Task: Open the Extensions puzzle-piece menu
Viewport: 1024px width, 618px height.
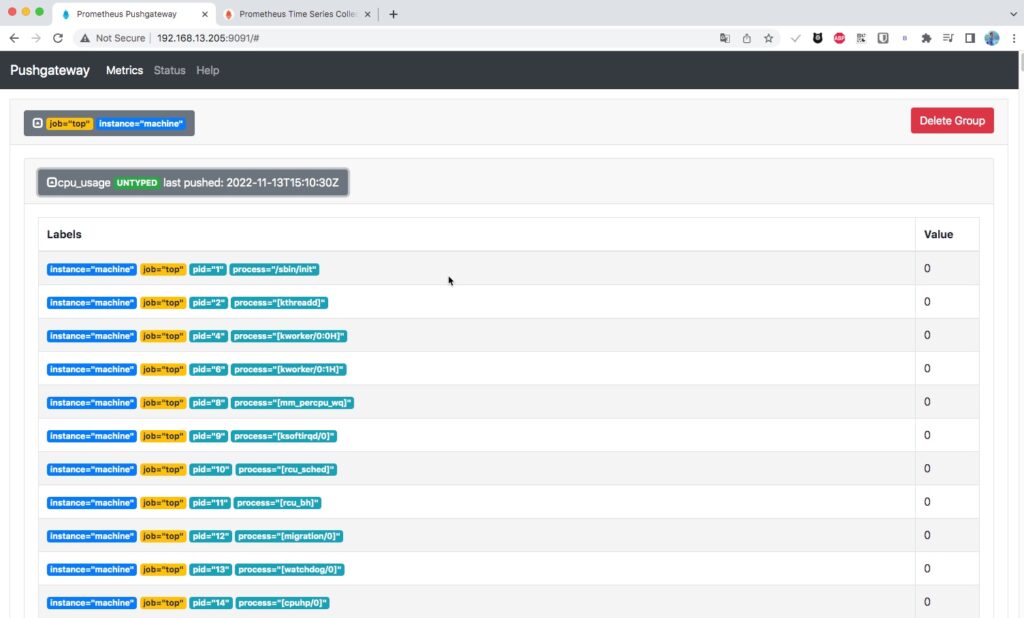Action: pos(926,38)
